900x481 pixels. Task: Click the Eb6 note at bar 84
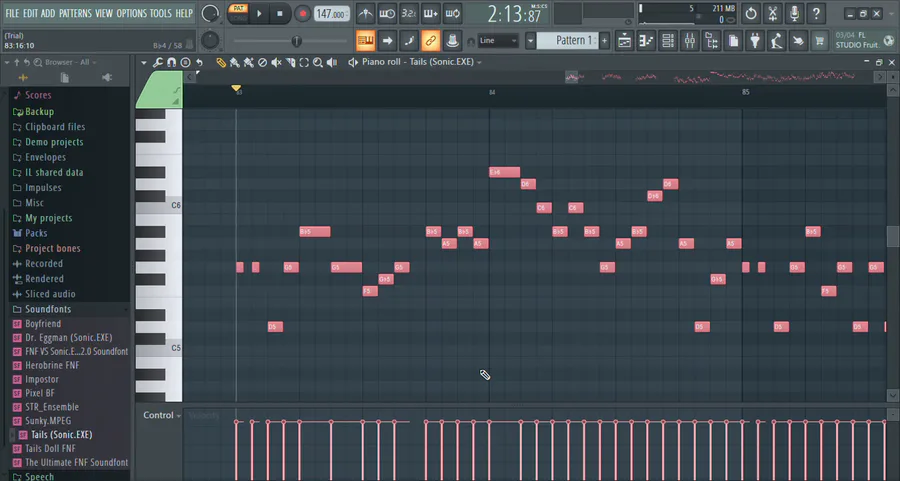pyautogui.click(x=505, y=172)
